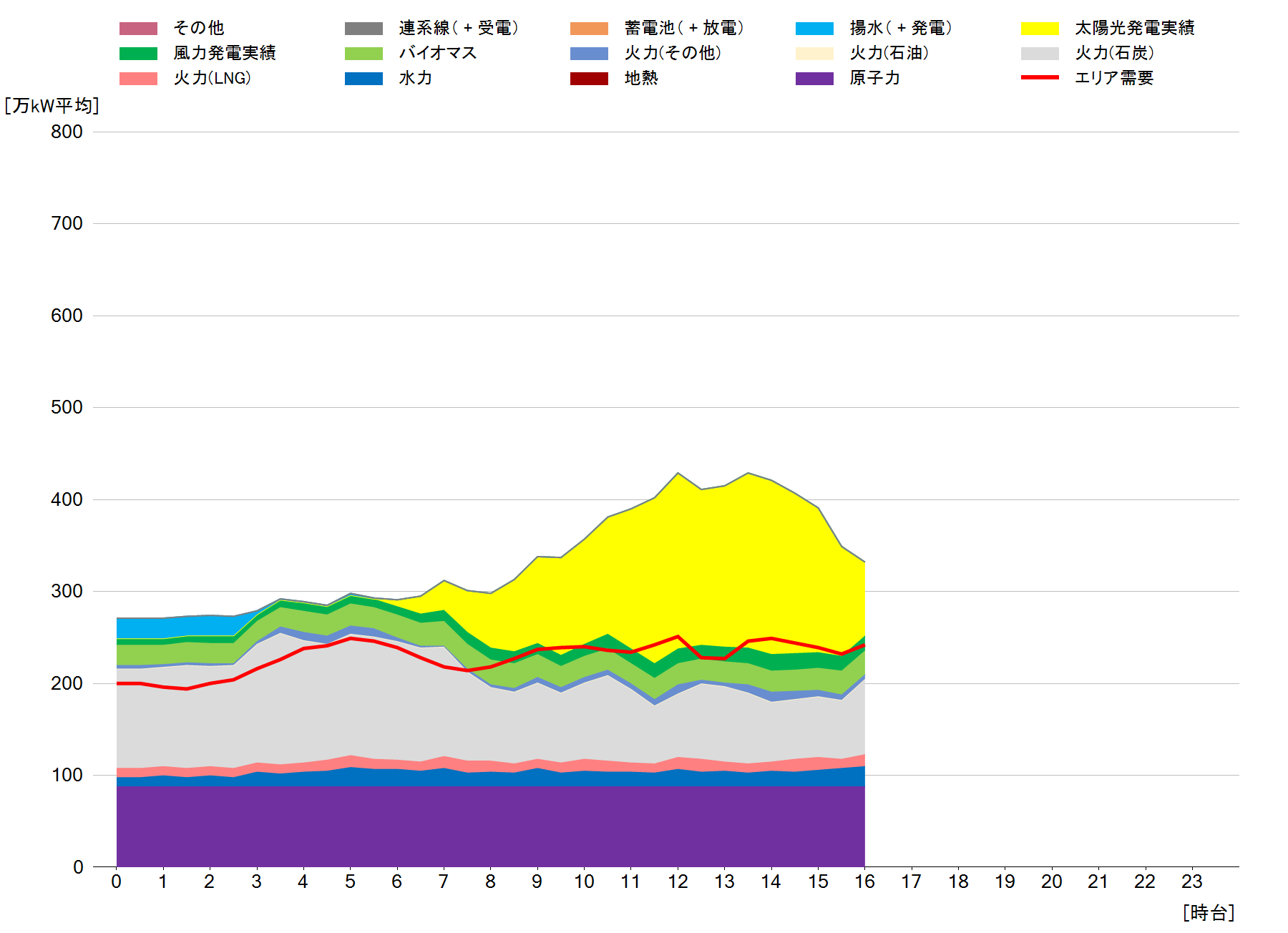Click the 風力発電実績 green legend swatch
Viewport: 1288px width, 933px height.
click(138, 54)
